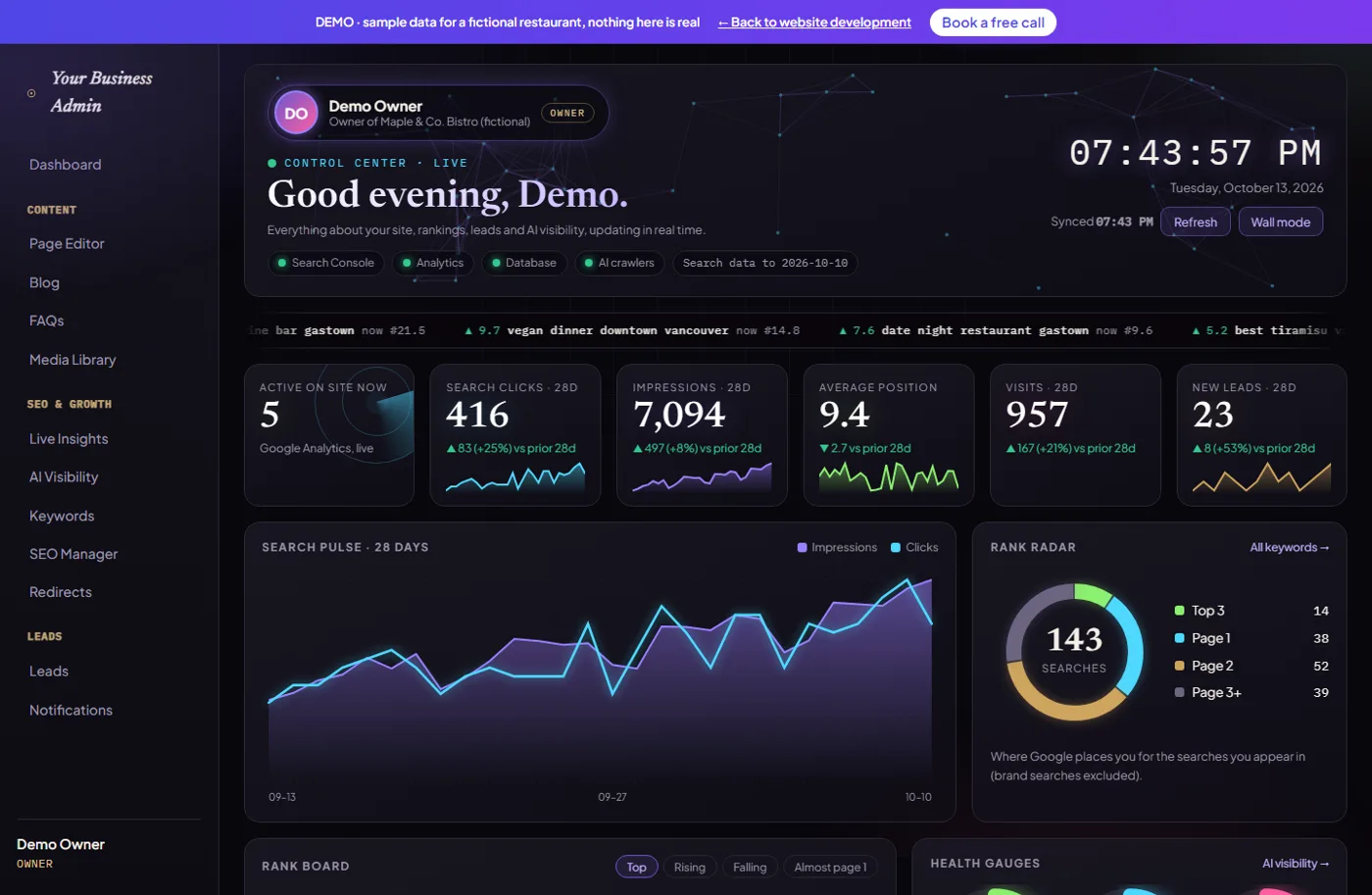Select the Rising filter tab
This screenshot has width=1372, height=895.
coord(690,867)
